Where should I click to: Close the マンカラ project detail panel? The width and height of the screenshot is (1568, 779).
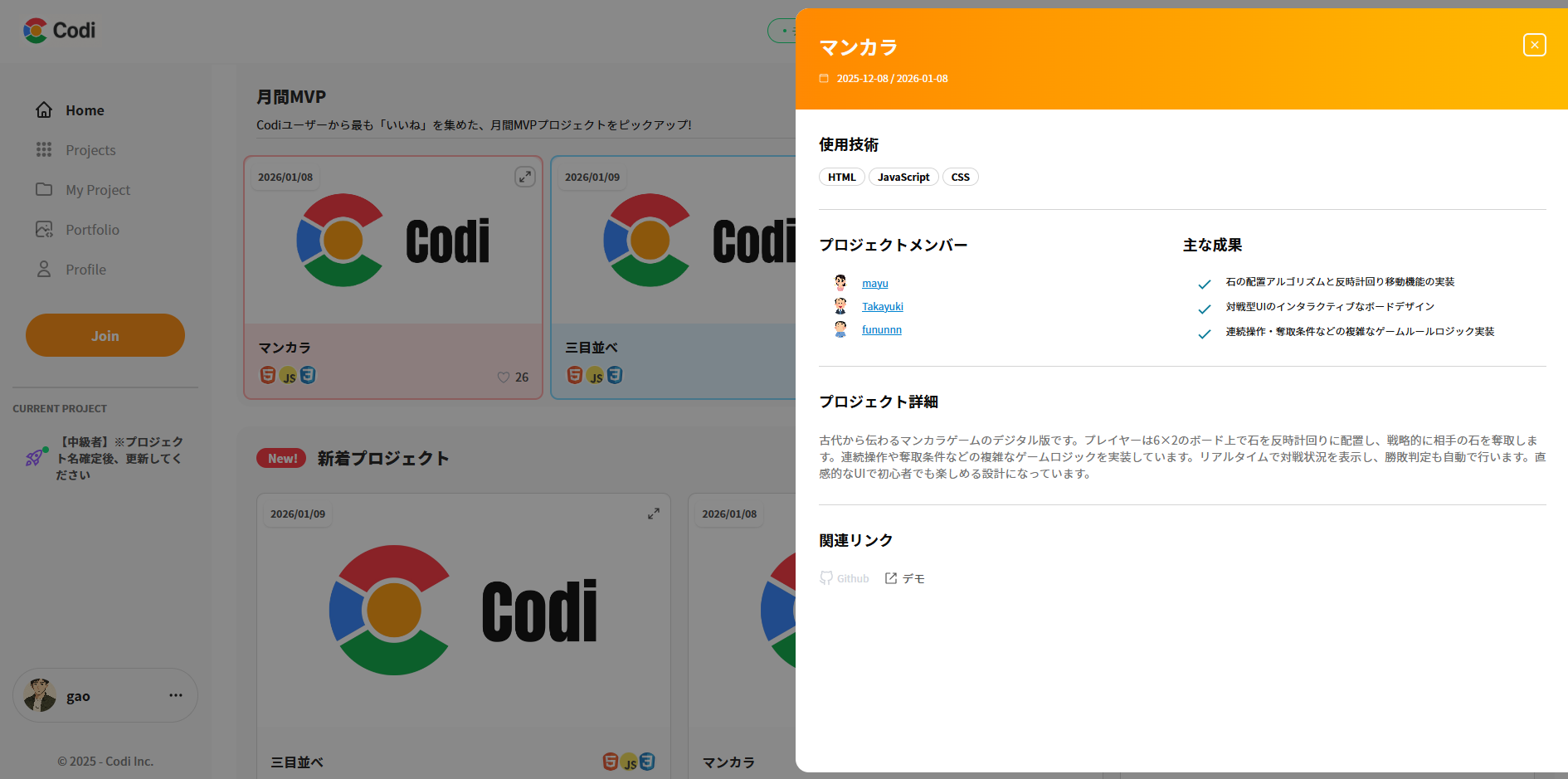point(1534,45)
